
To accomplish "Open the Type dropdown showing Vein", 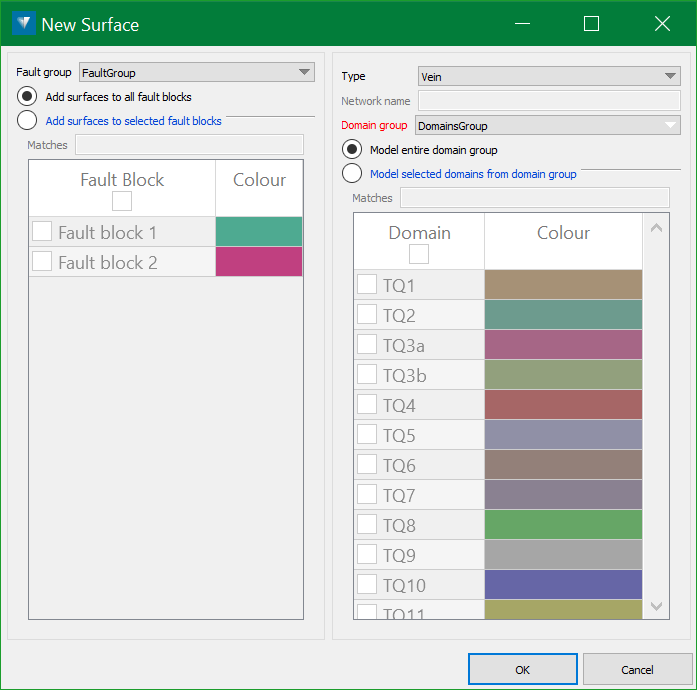I will pos(548,76).
